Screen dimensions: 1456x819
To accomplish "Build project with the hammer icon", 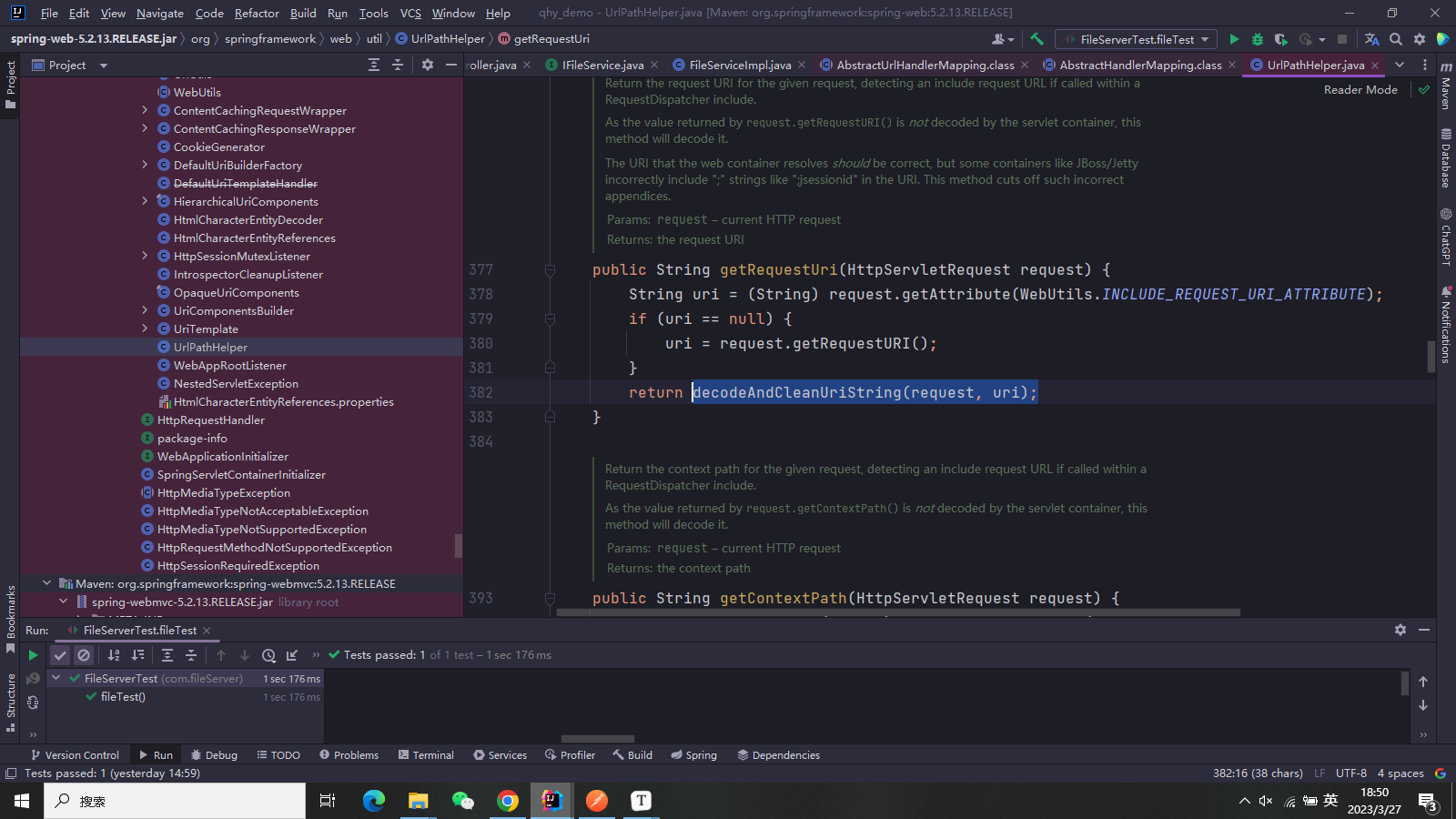I will pyautogui.click(x=1036, y=39).
